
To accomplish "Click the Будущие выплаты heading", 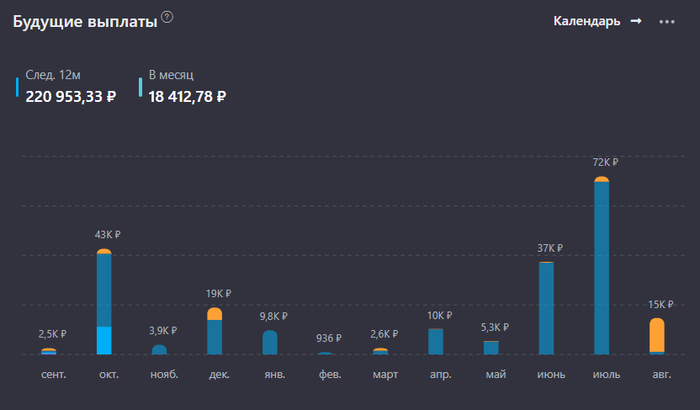I will (x=84, y=24).
